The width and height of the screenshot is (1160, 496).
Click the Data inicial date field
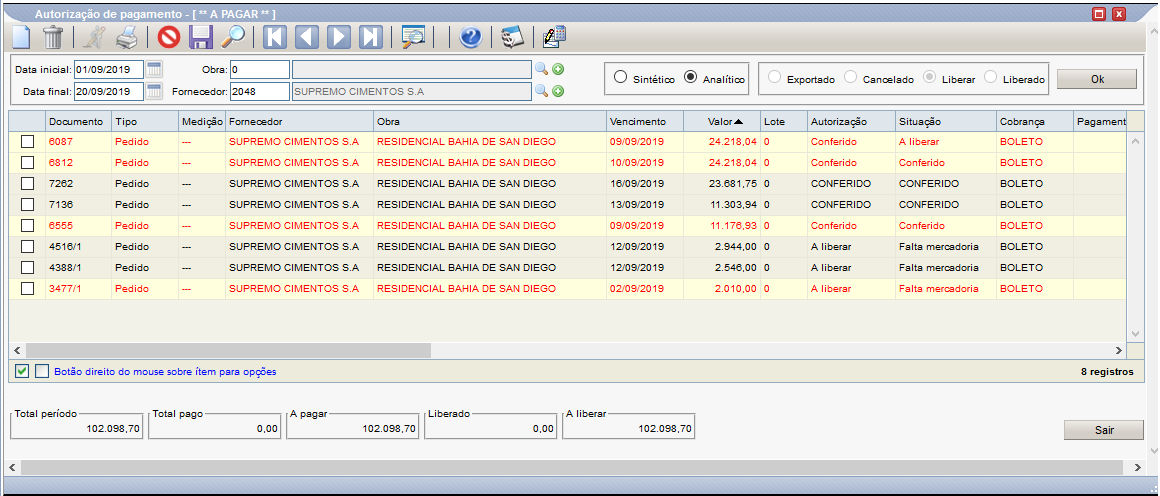tap(109, 70)
